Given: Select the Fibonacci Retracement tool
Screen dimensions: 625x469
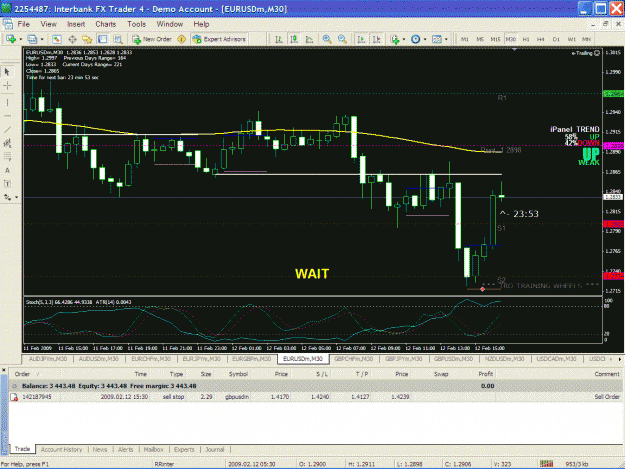Looking at the screenshot, I should point(7,157).
